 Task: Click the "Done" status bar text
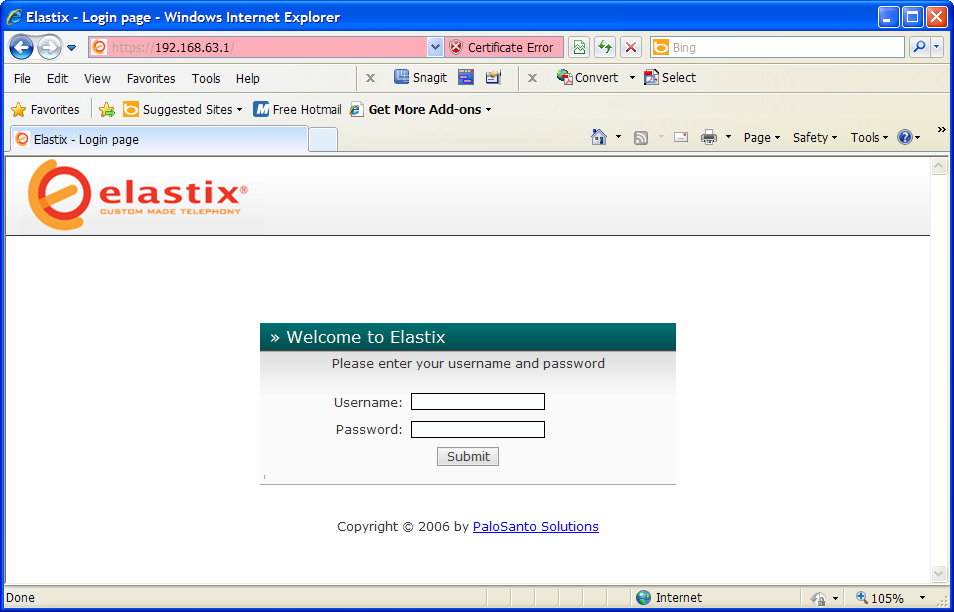20,597
